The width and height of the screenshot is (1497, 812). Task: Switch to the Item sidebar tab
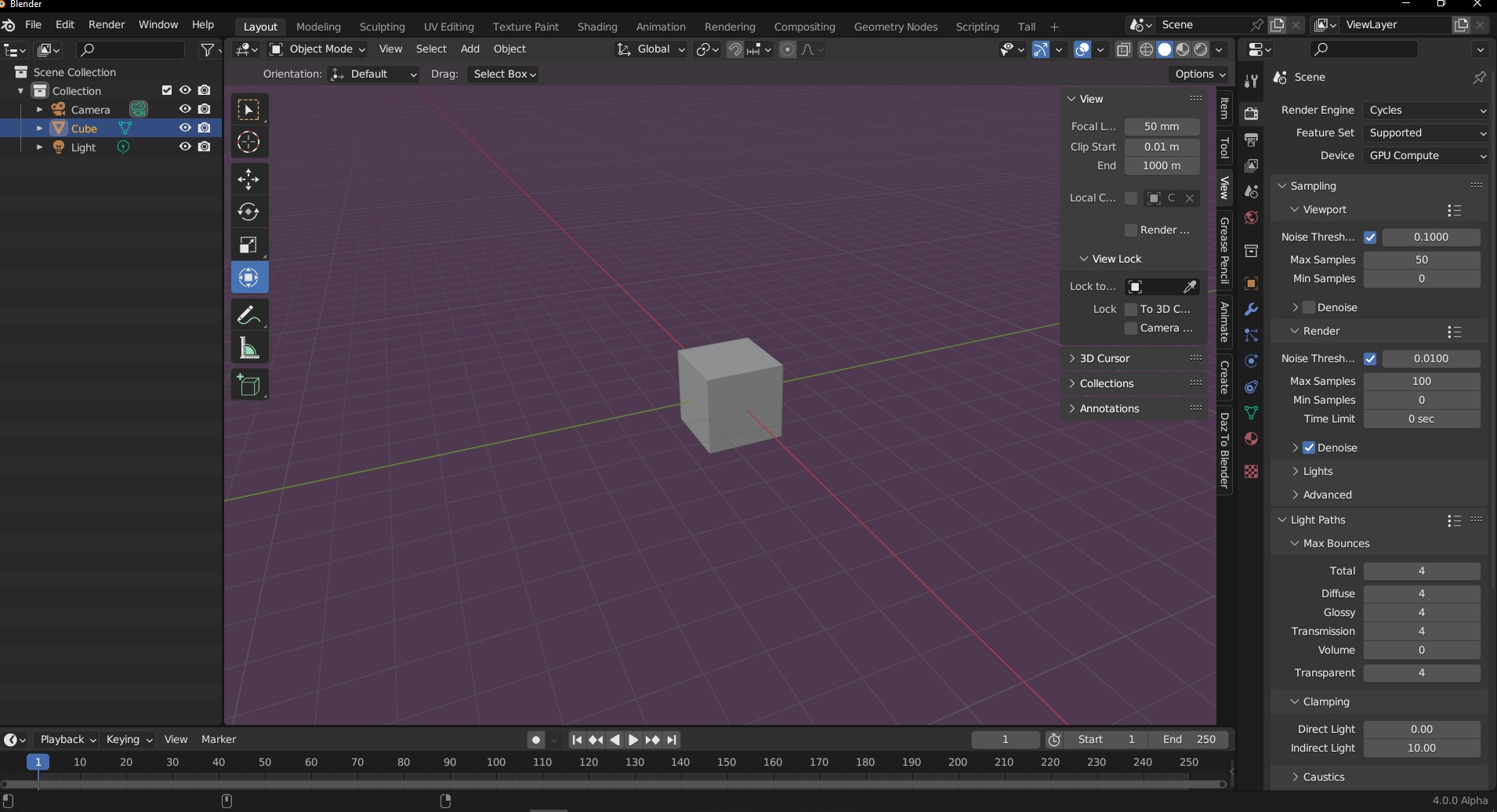(x=1224, y=108)
